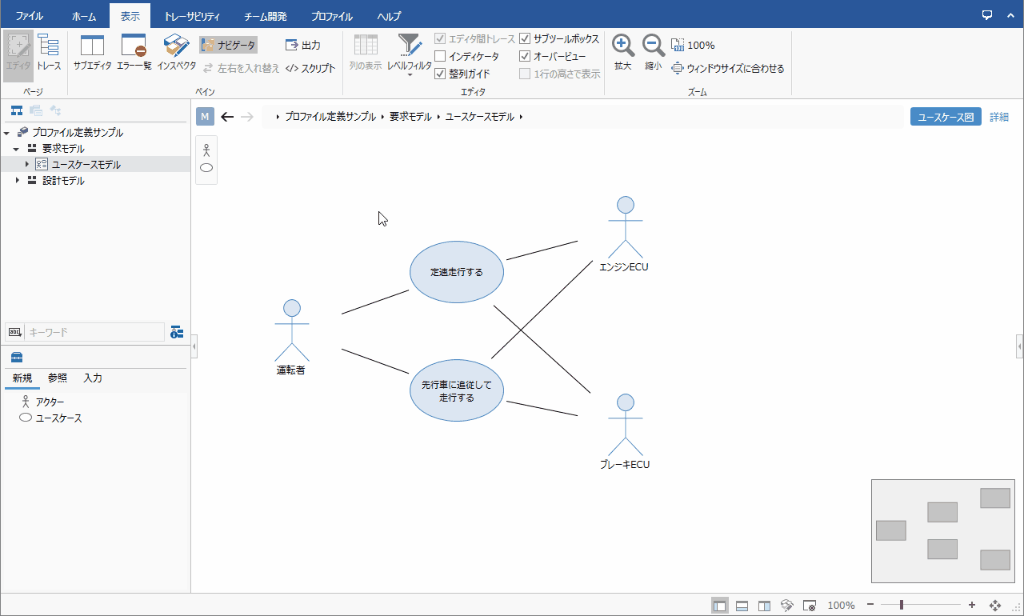
Task: Open the エラー一覧 error list icon
Action: [x=134, y=46]
